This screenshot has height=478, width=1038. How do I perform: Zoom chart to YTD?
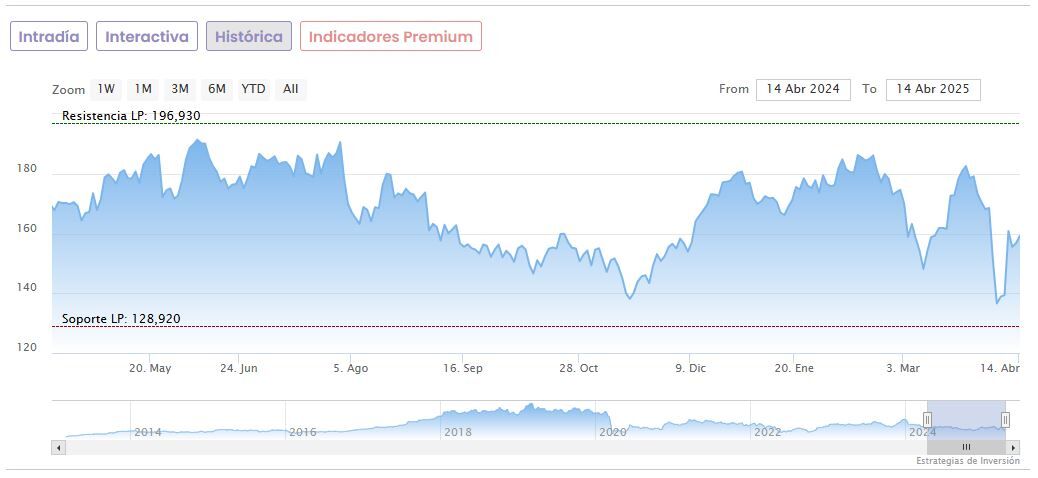(x=254, y=89)
